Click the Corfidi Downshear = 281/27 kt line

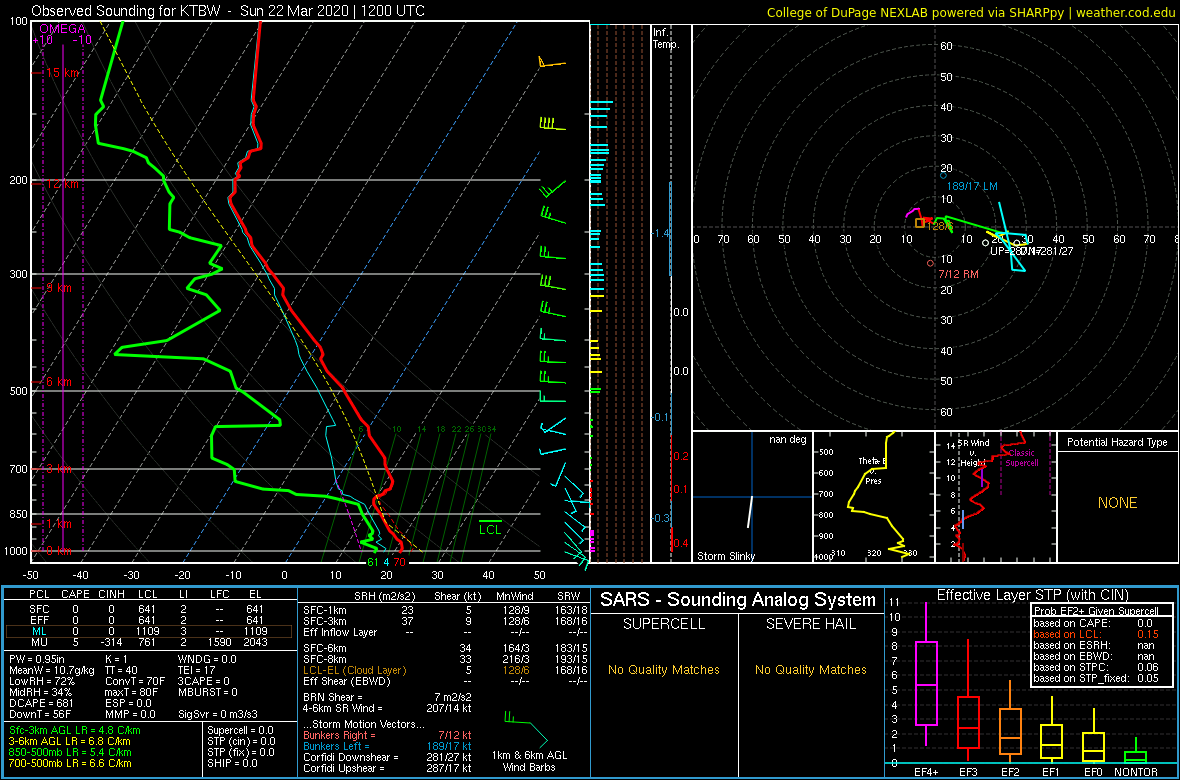pos(387,757)
